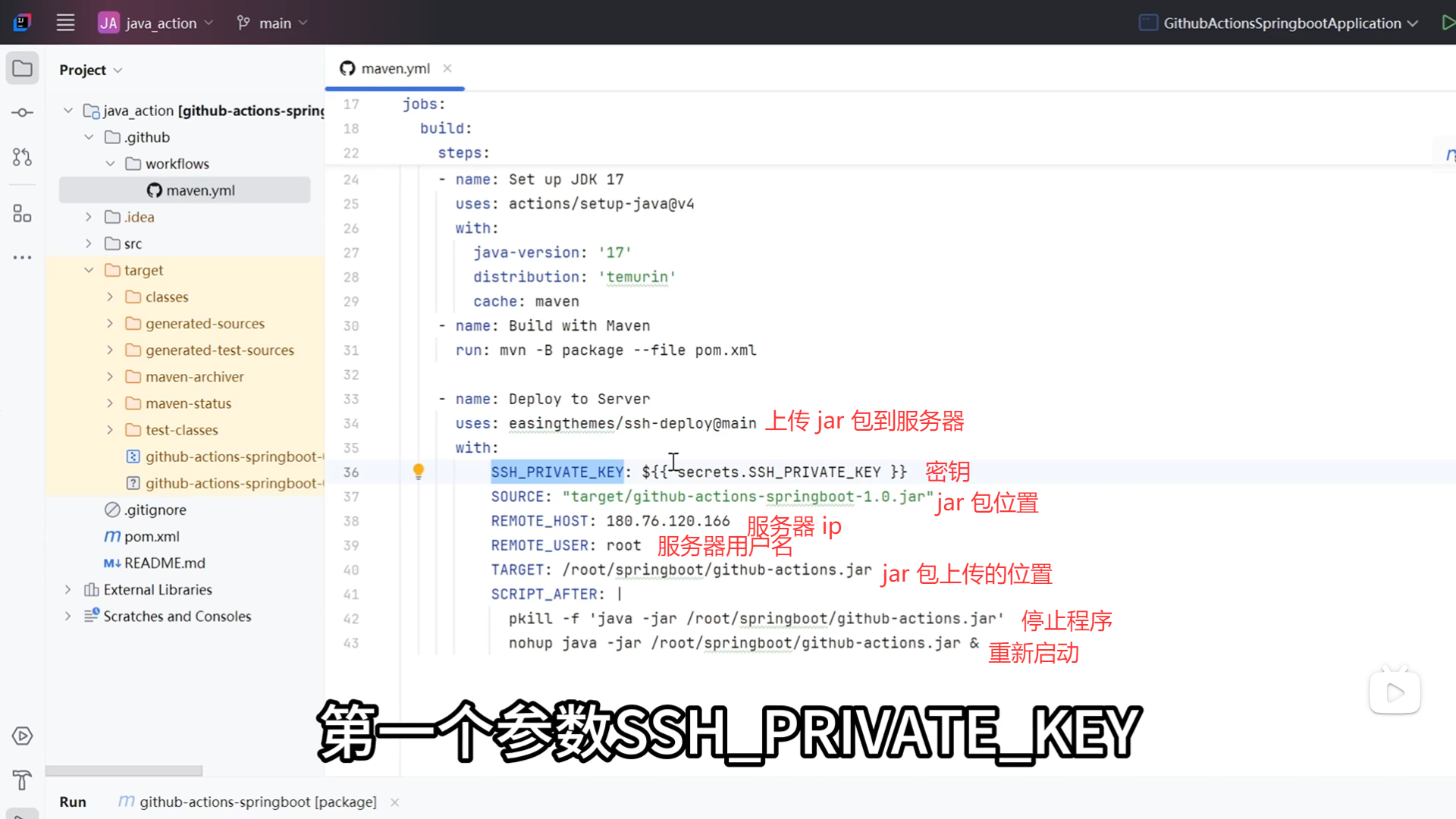Click the video overlay play button
Image resolution: width=1456 pixels, height=819 pixels.
pyautogui.click(x=1394, y=692)
